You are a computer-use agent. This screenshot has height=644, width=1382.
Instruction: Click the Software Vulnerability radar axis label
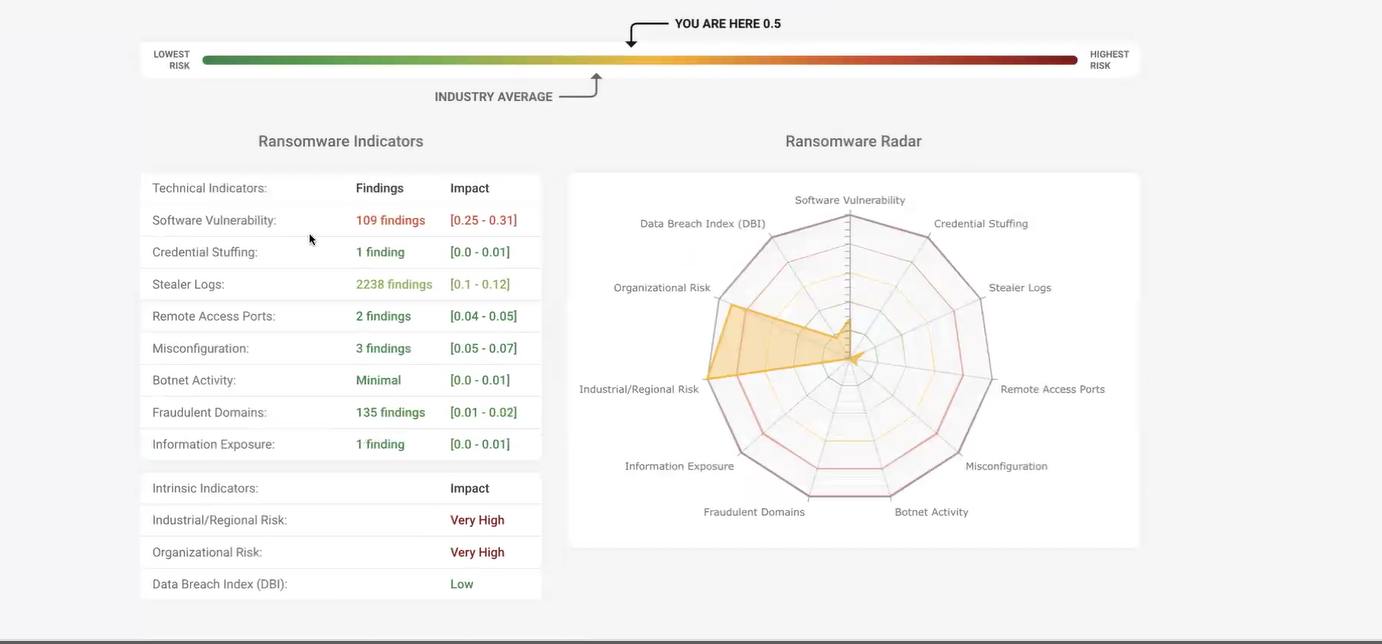850,200
